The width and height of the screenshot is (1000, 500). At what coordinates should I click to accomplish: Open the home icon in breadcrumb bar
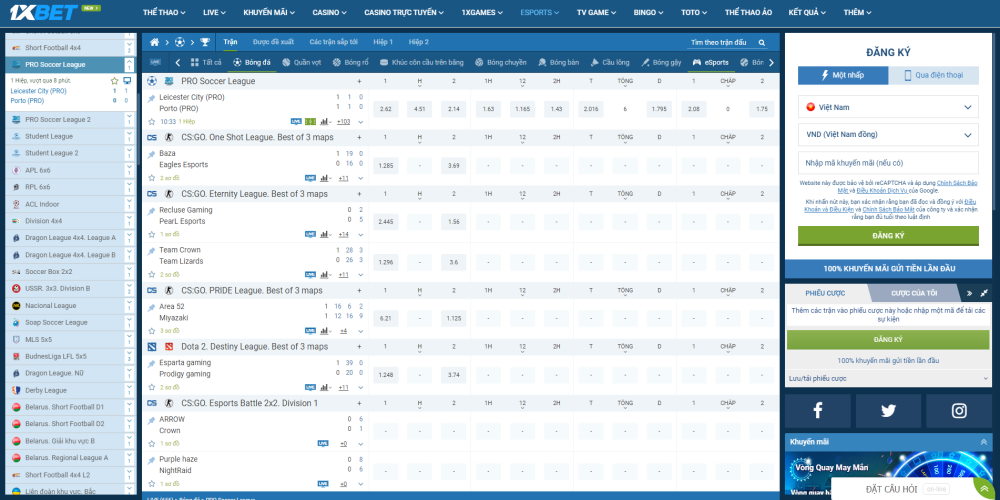click(x=154, y=42)
